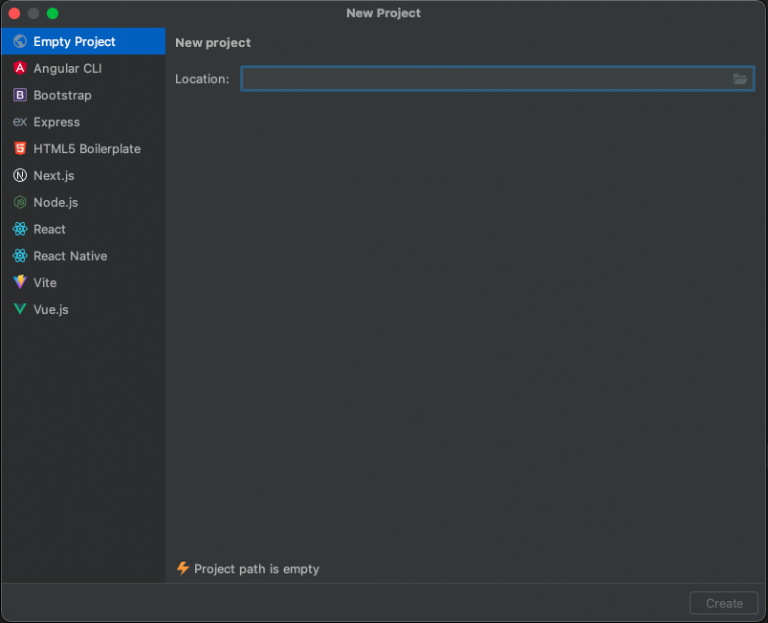
Task: Close the New Project dialog window
Action: click(x=15, y=13)
